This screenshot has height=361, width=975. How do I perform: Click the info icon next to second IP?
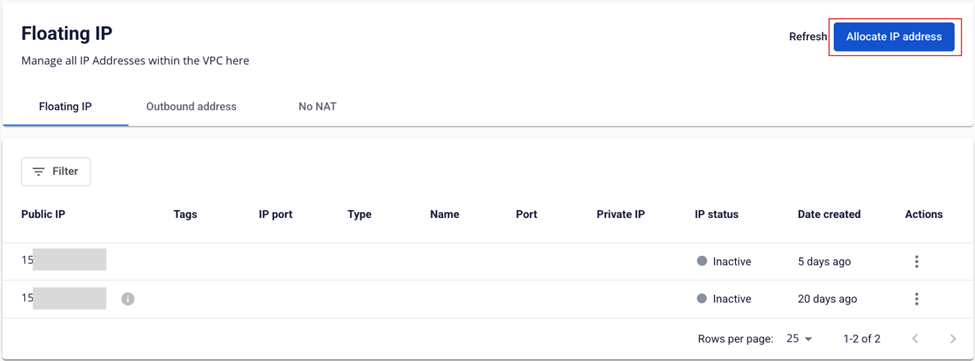click(127, 299)
